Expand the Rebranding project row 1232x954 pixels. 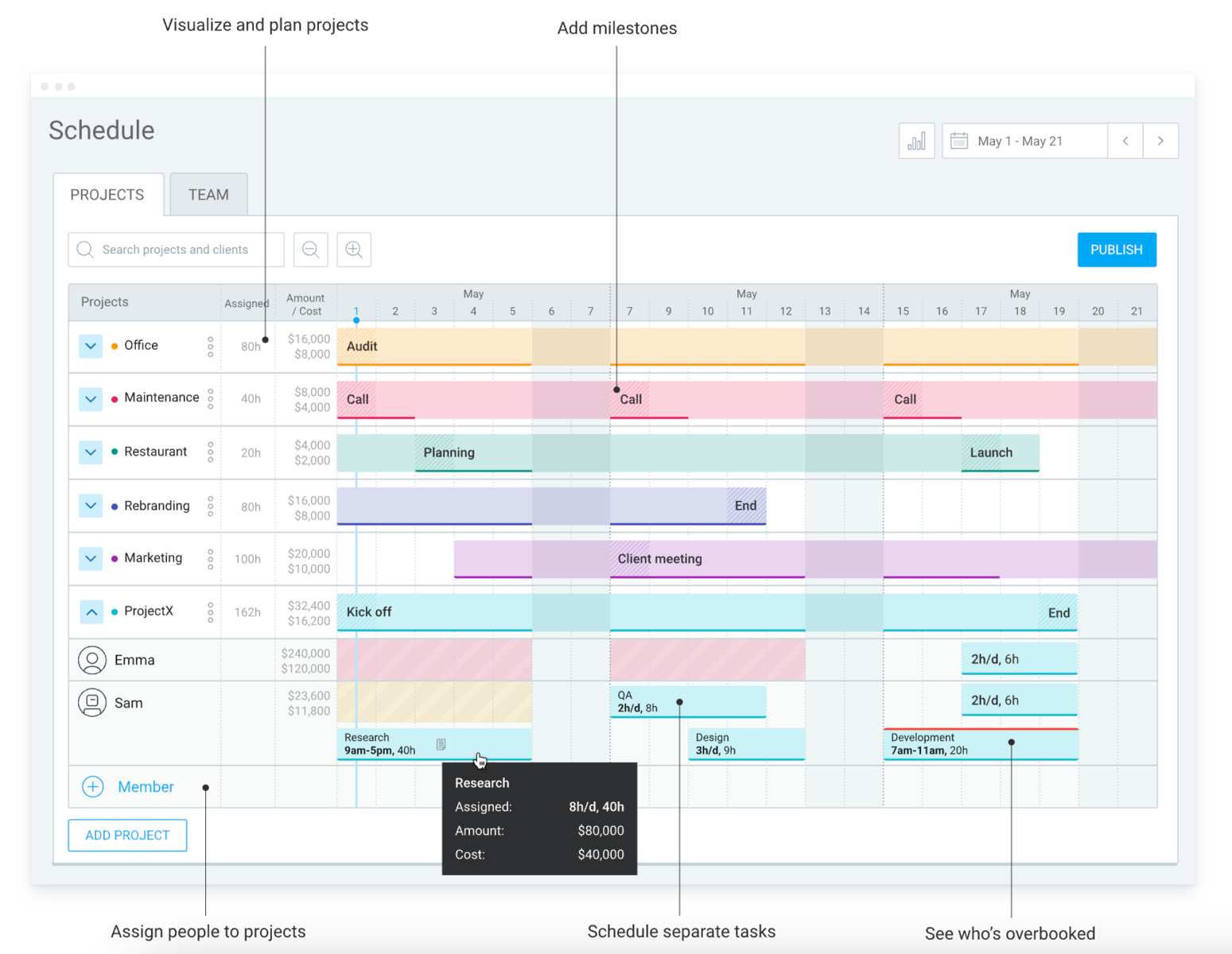(91, 506)
